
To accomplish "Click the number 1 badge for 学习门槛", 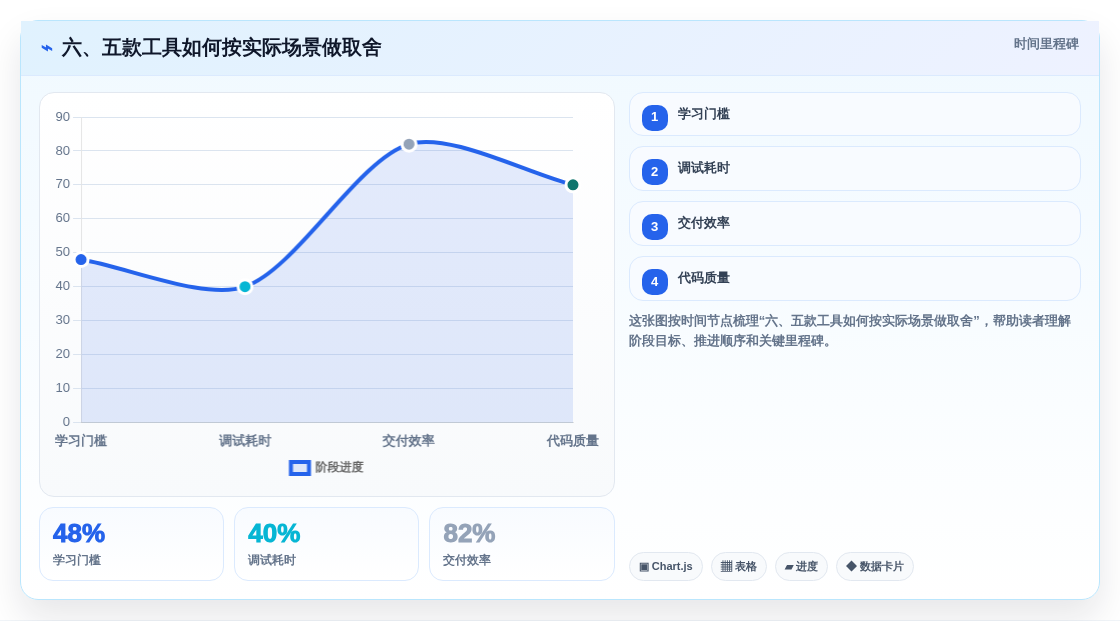I will tap(654, 117).
